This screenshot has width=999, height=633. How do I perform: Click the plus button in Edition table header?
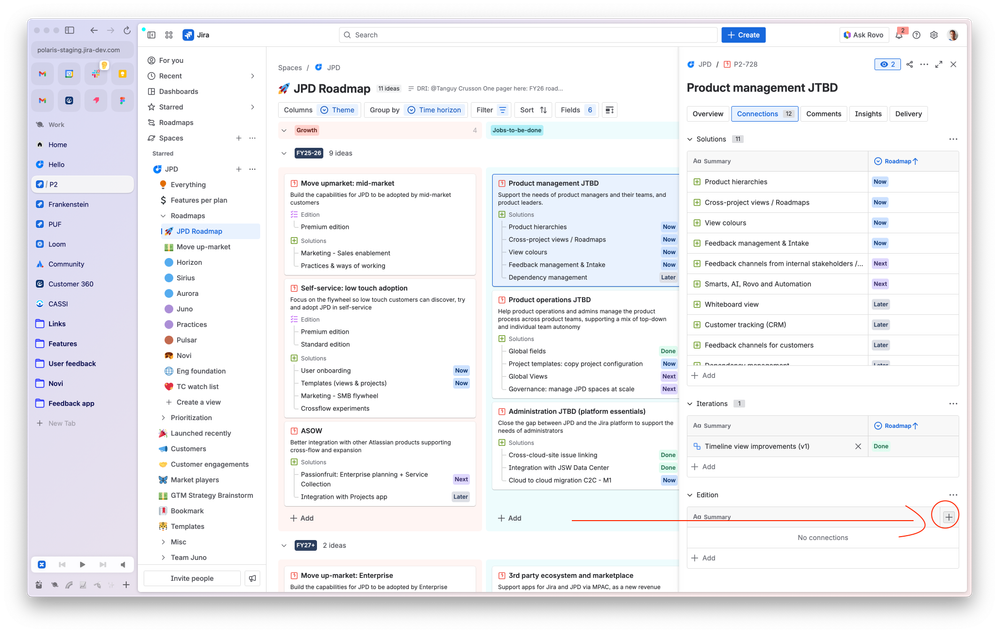pyautogui.click(x=948, y=517)
